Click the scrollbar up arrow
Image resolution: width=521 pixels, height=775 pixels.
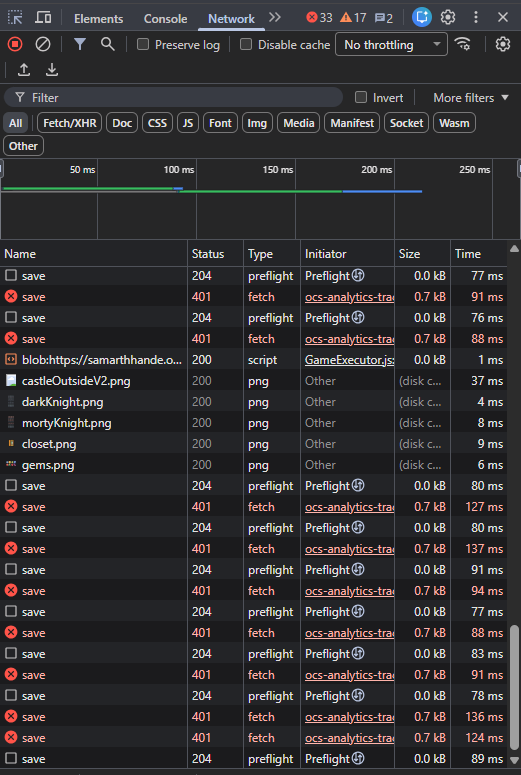[x=514, y=249]
